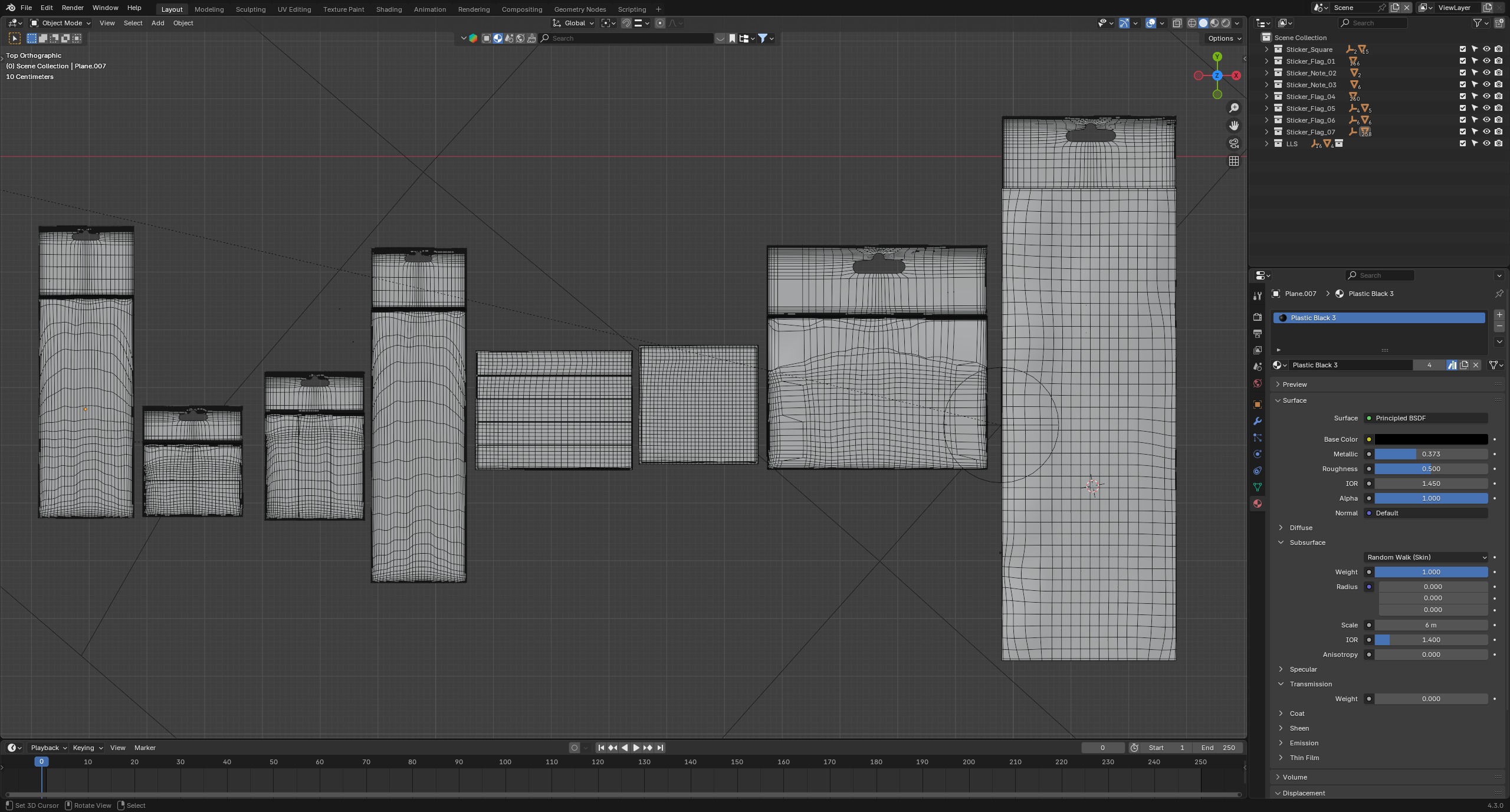The width and height of the screenshot is (1510, 812).
Task: Open the Output properties tab
Action: [x=1257, y=334]
